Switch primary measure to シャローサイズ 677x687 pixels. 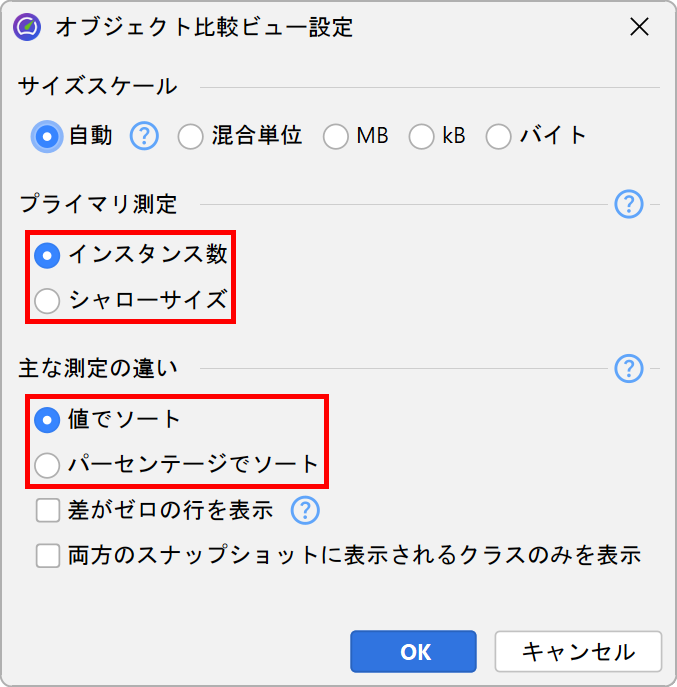pyautogui.click(x=47, y=299)
